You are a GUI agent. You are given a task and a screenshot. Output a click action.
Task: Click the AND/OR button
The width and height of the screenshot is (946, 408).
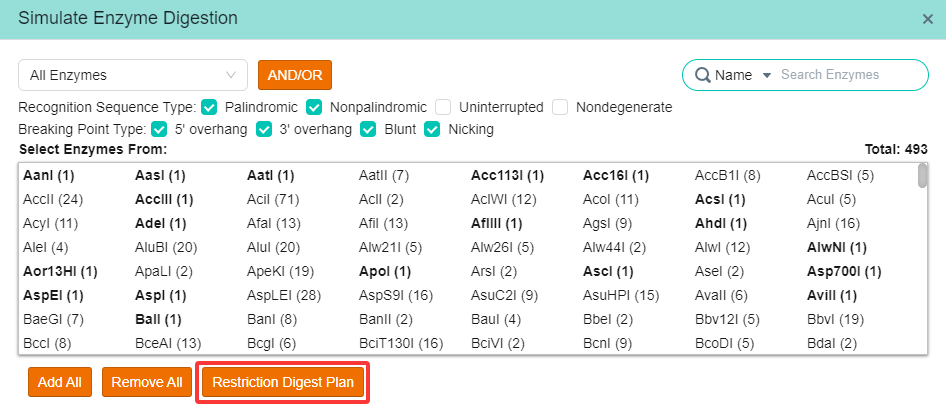[x=295, y=75]
